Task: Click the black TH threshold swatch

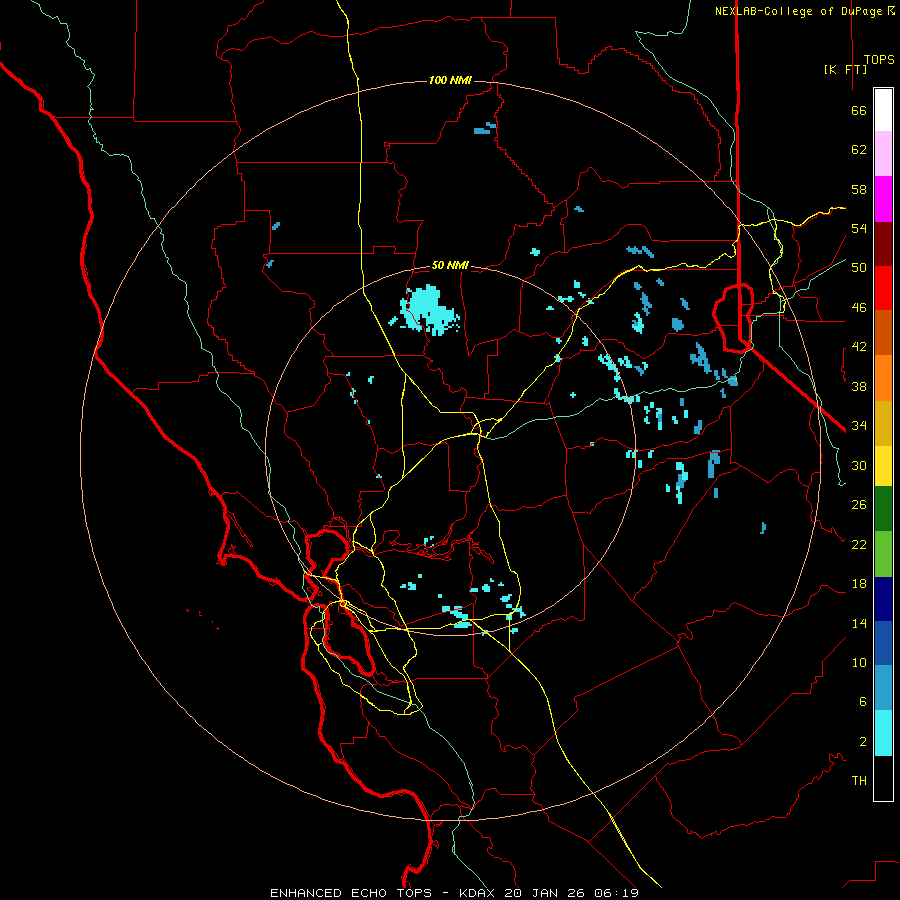Action: tap(883, 778)
